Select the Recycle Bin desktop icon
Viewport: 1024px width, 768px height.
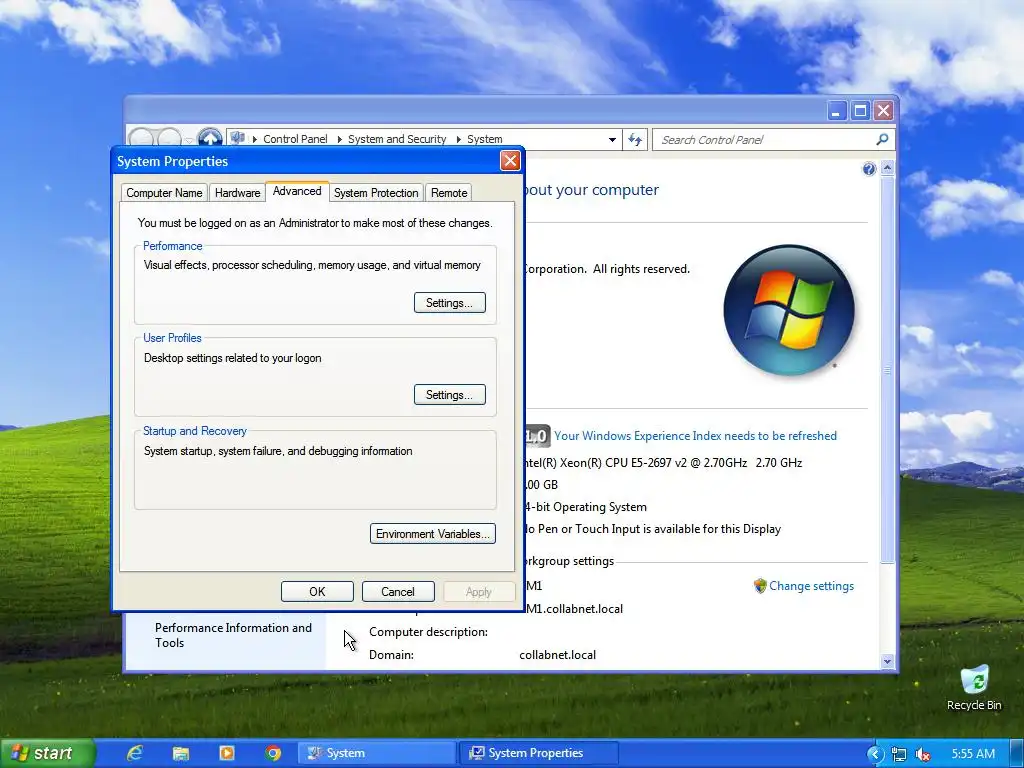(x=974, y=688)
